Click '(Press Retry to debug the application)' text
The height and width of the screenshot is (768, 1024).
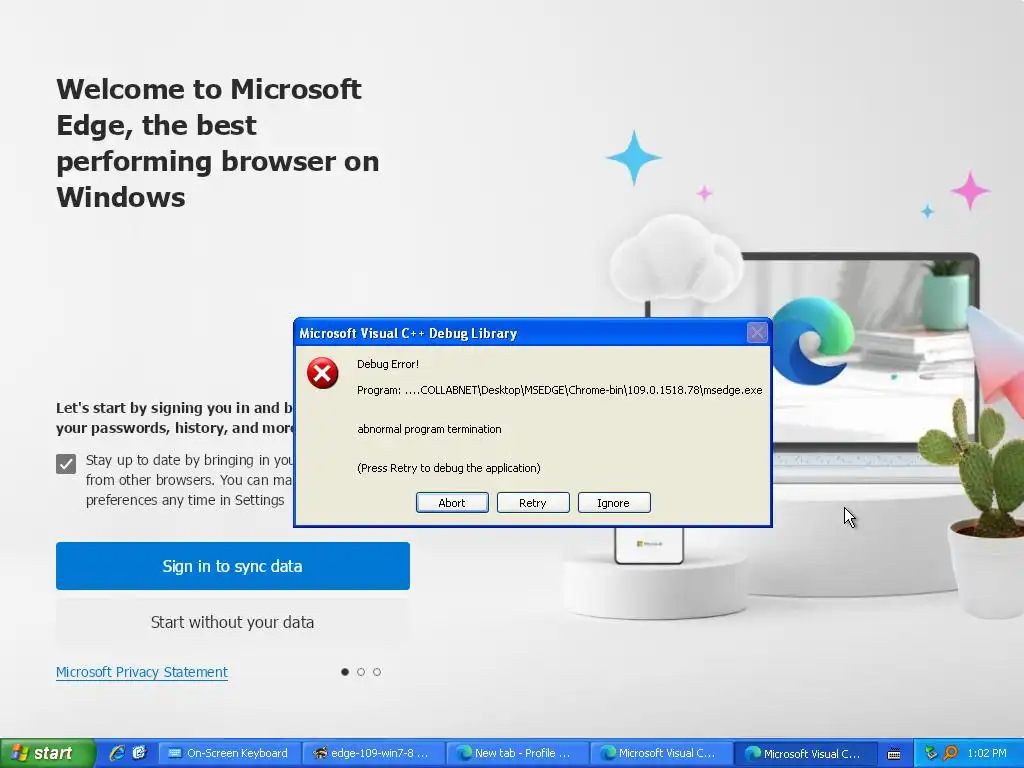(449, 468)
